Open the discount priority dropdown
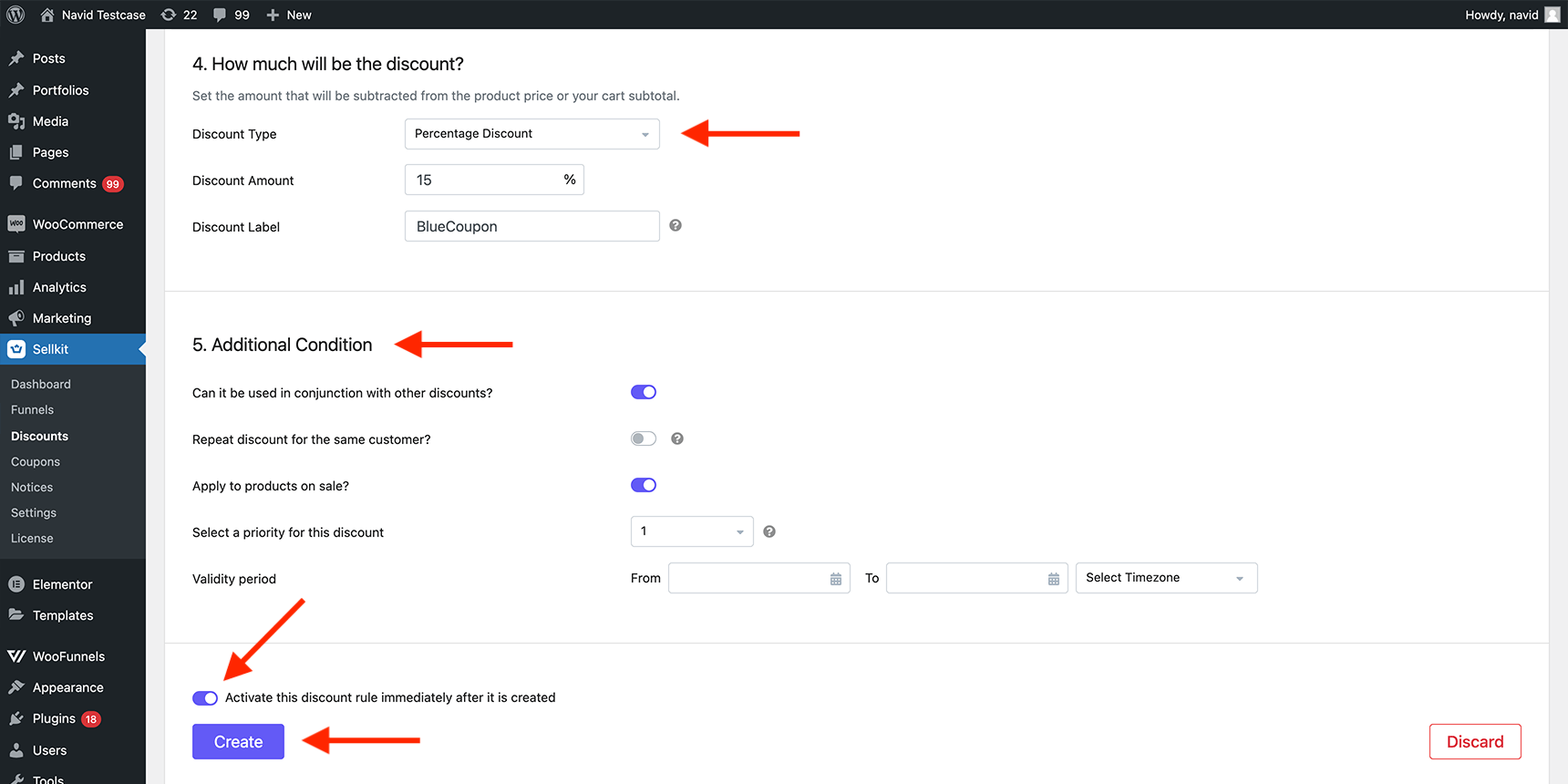Image resolution: width=1568 pixels, height=784 pixels. (692, 531)
